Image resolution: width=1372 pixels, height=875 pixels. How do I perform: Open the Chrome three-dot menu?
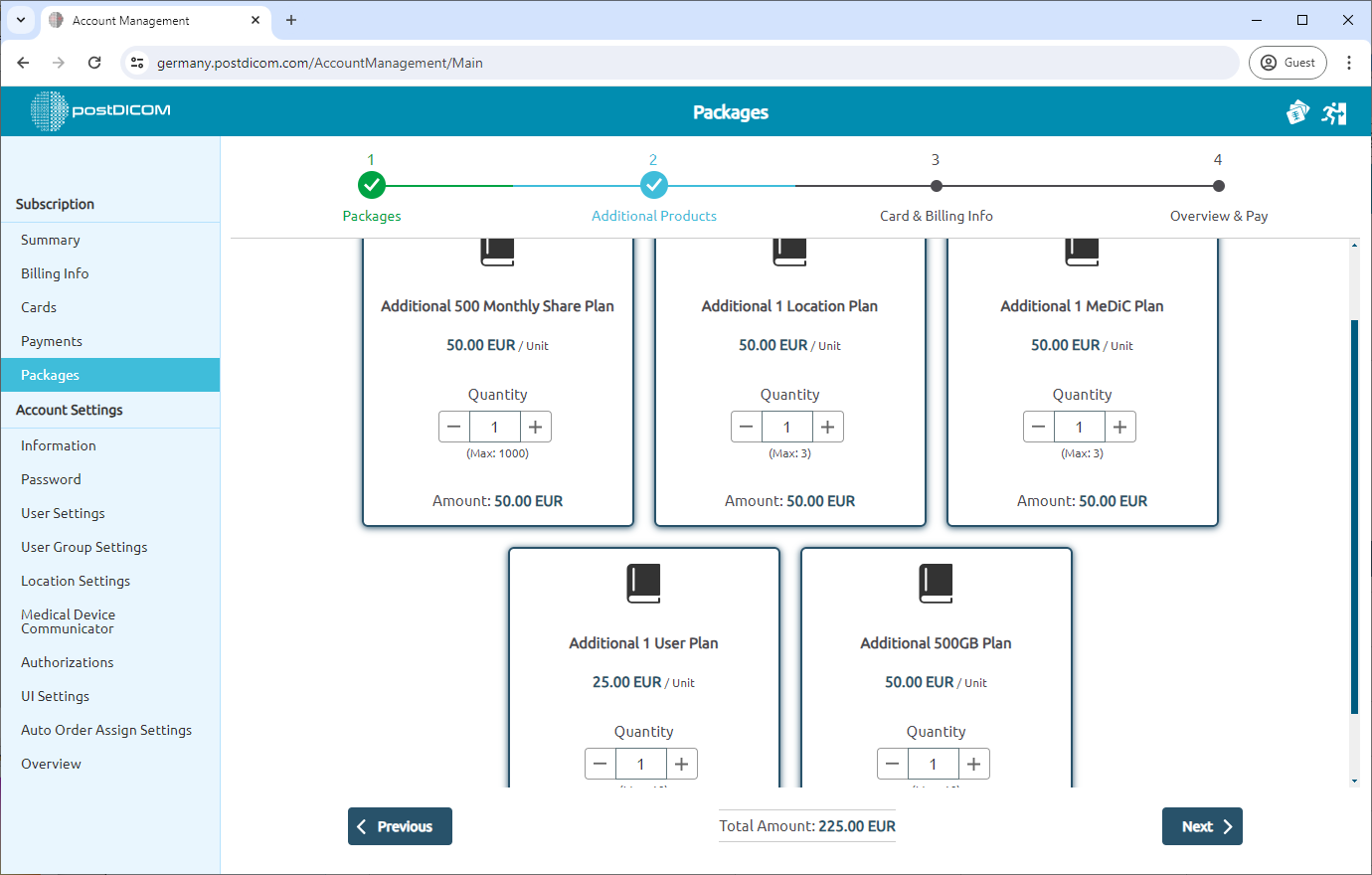1348,63
